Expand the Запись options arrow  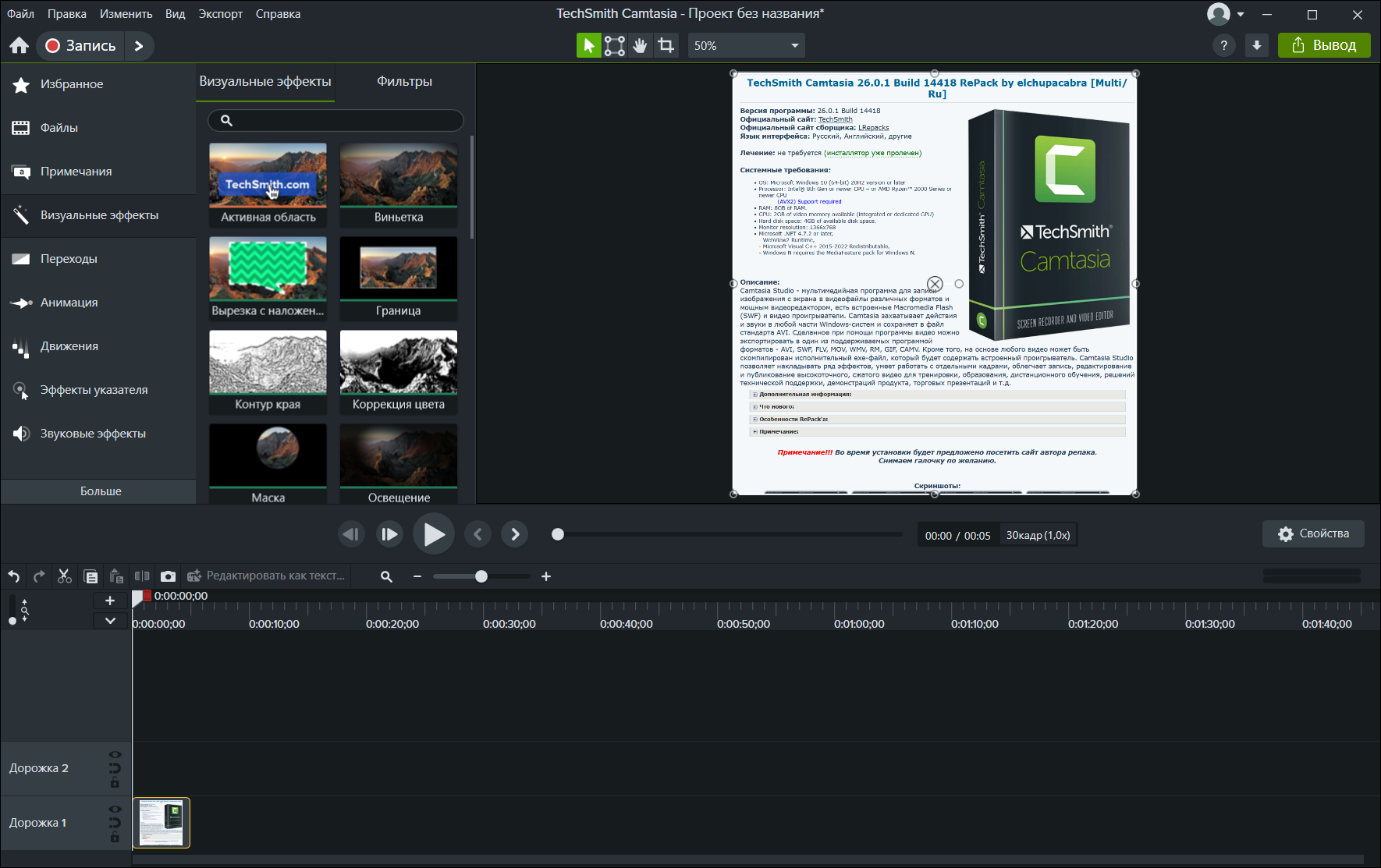(139, 46)
